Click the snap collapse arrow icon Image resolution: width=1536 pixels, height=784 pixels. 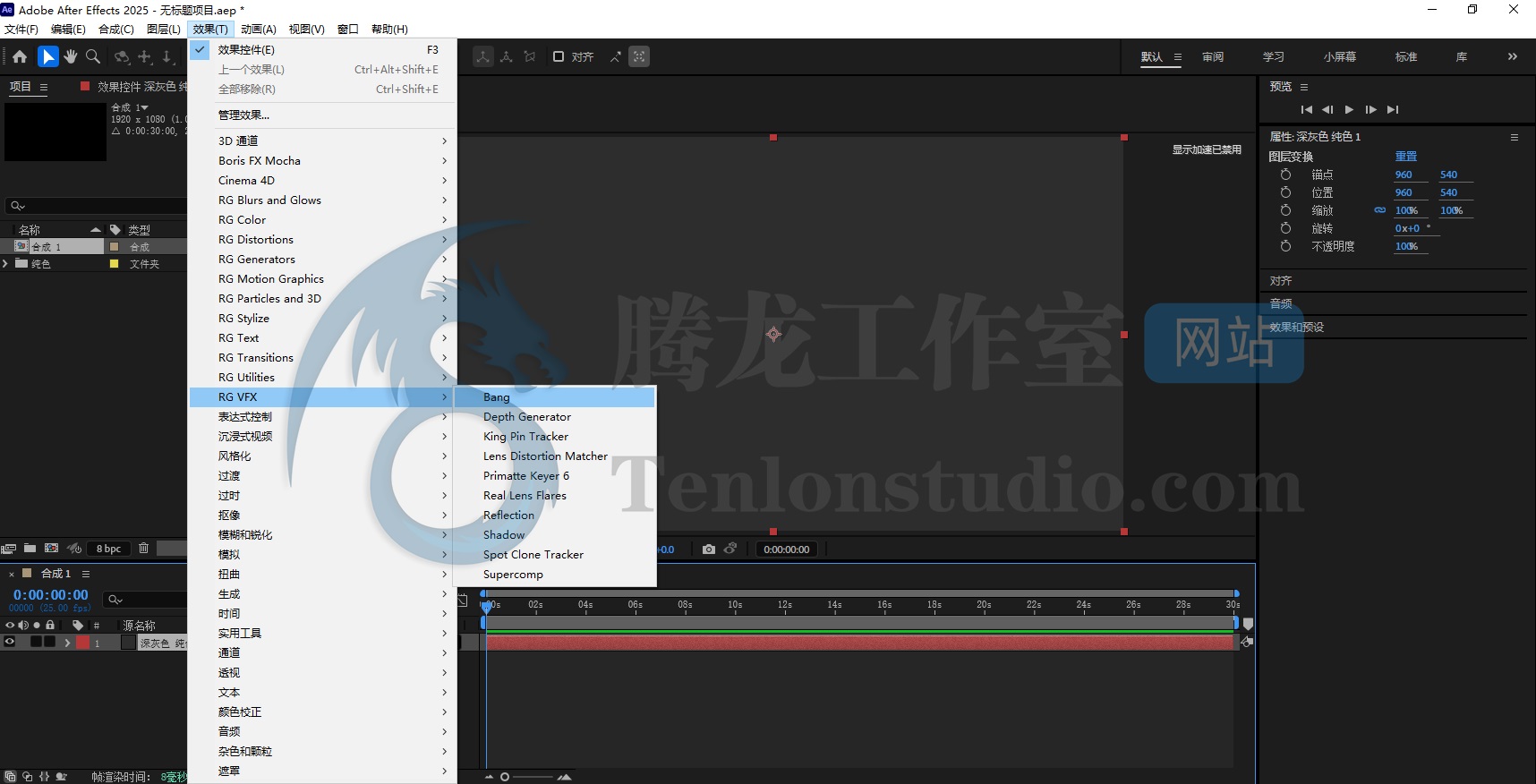click(x=616, y=56)
